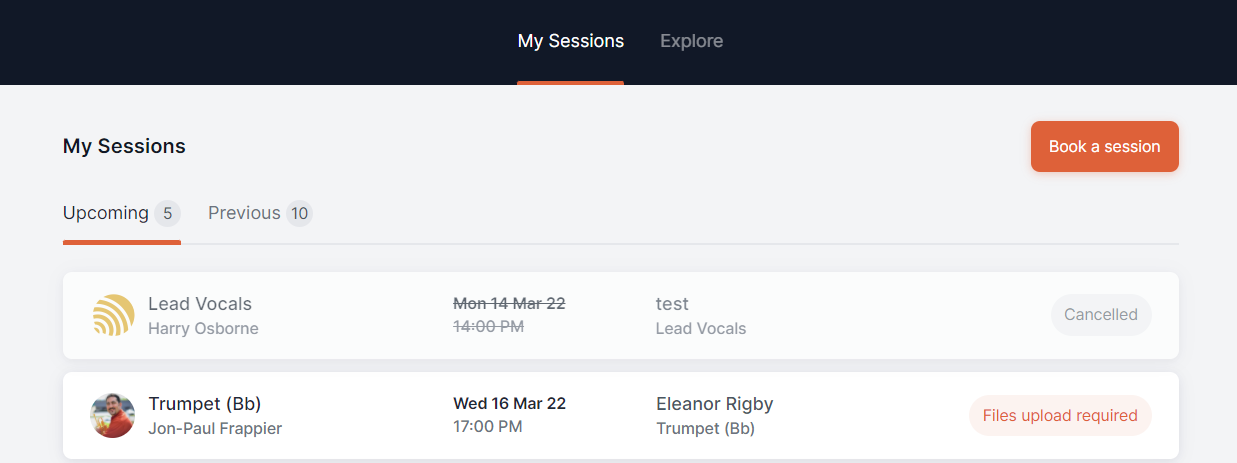Select the My Sessions navigation tab
The height and width of the screenshot is (463, 1237).
pyautogui.click(x=571, y=41)
